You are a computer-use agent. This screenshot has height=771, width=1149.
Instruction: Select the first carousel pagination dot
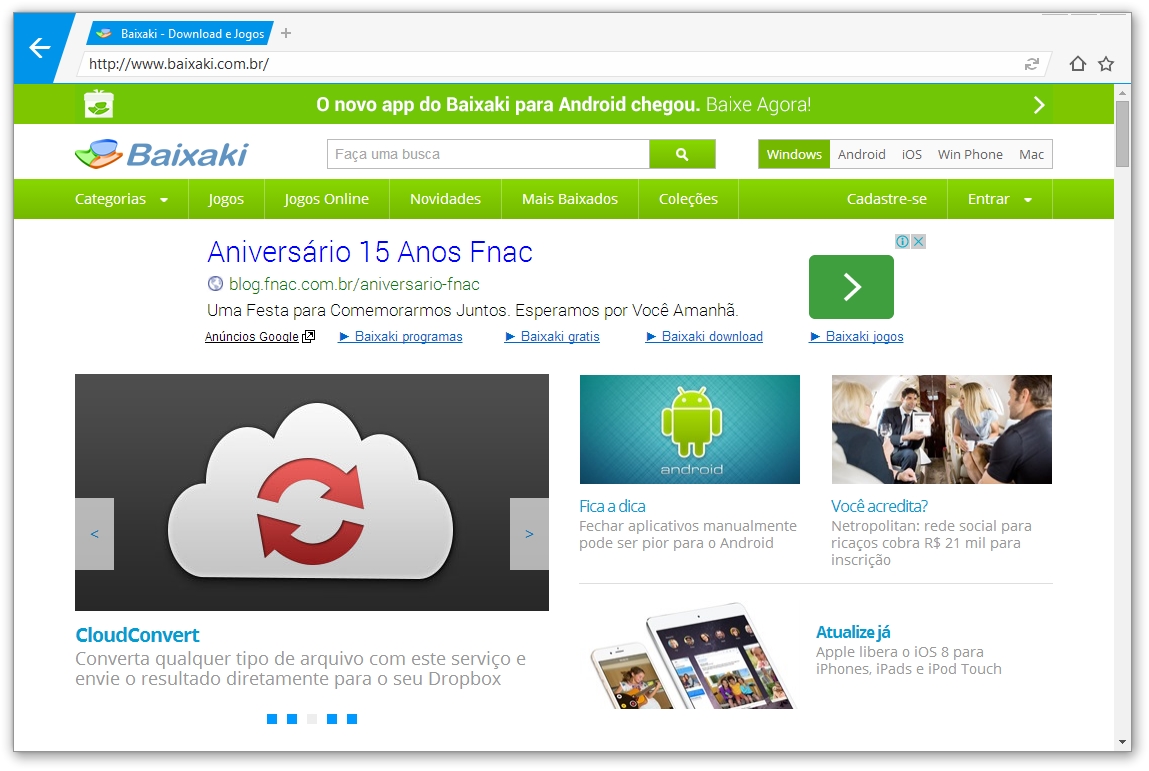coord(272,719)
